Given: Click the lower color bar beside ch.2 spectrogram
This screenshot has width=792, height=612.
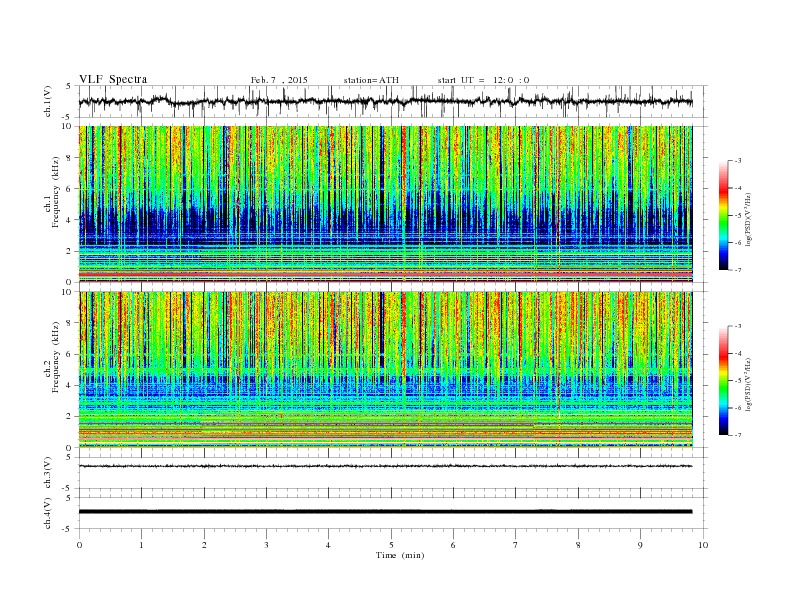Looking at the screenshot, I should (723, 380).
